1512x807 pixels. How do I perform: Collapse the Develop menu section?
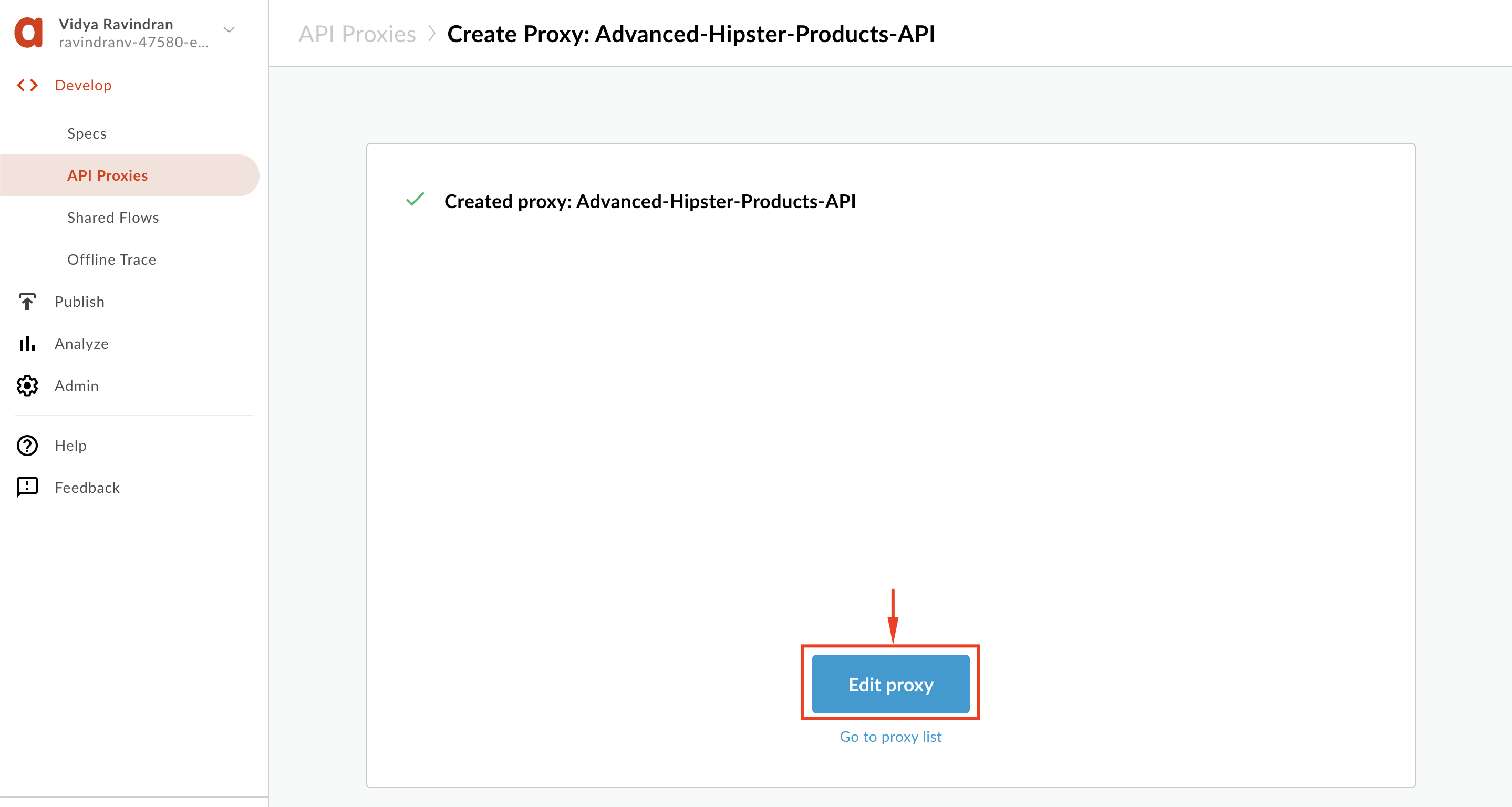click(83, 86)
